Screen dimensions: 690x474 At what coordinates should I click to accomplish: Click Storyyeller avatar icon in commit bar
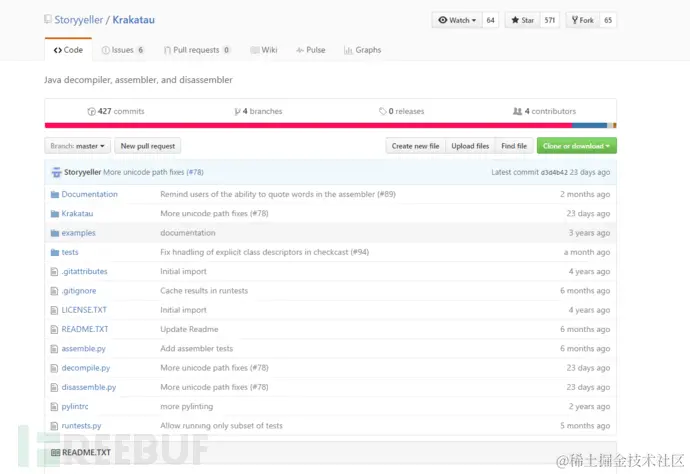[x=56, y=173]
